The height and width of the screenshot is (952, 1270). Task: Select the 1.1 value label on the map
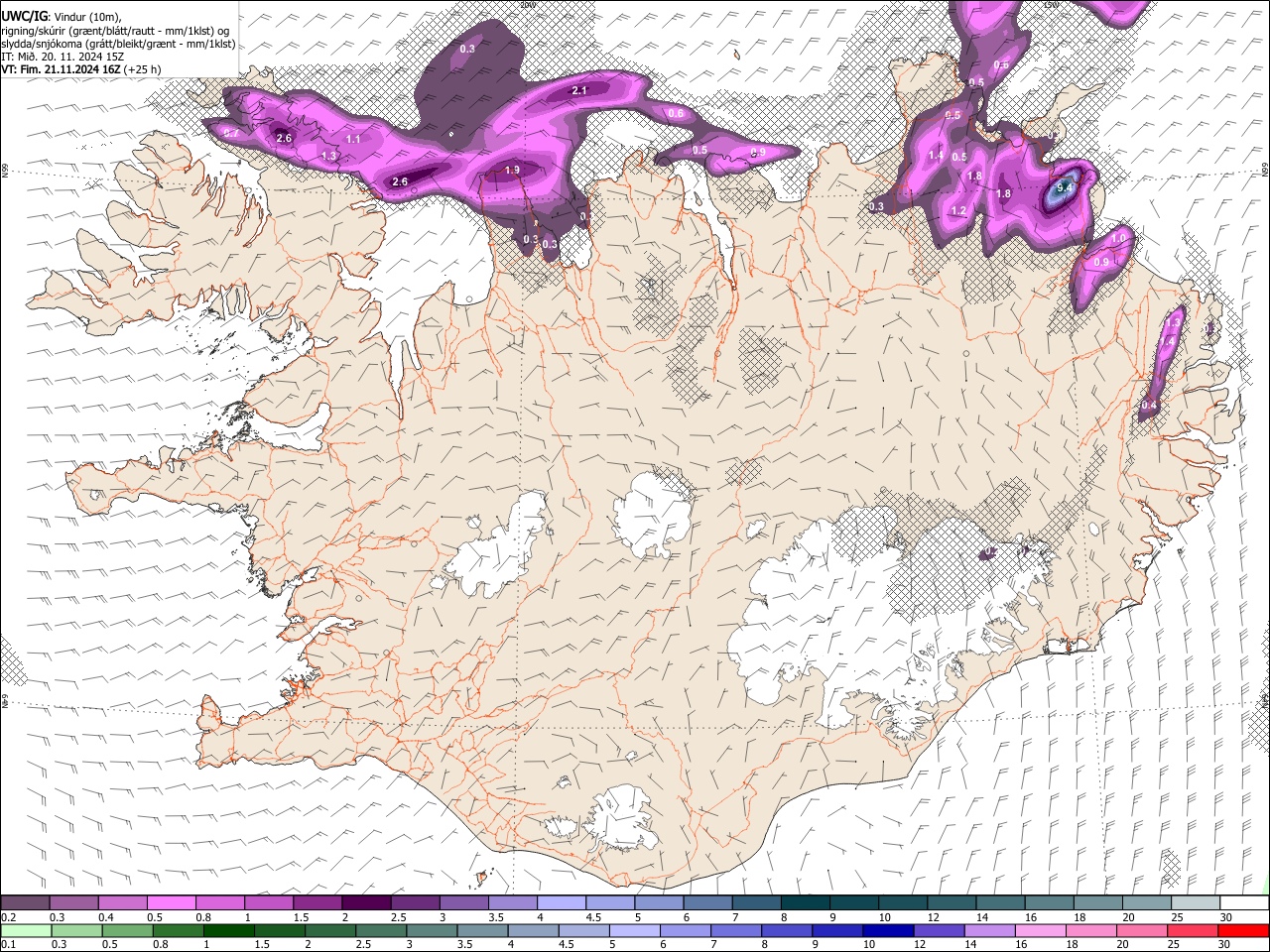[353, 140]
